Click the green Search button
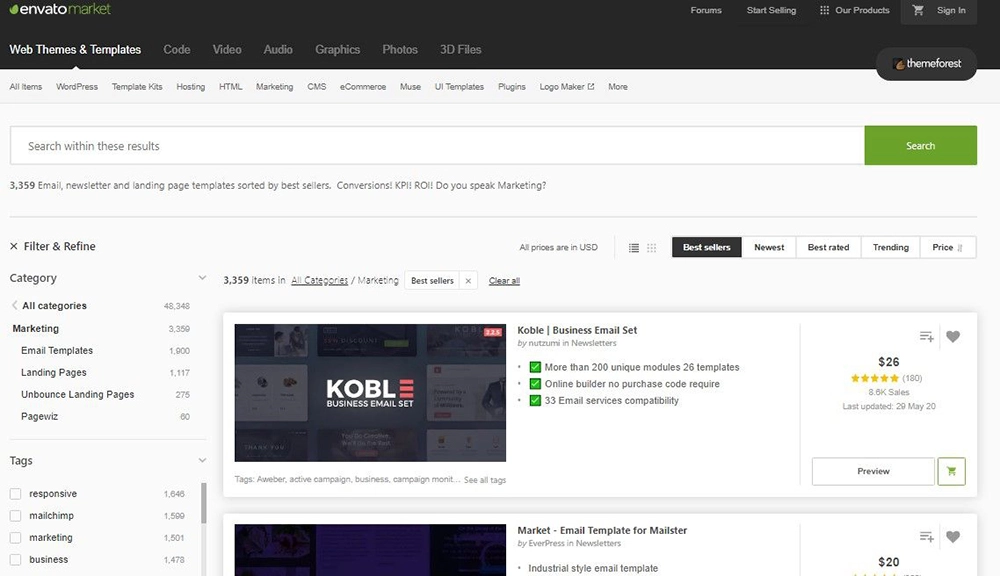This screenshot has width=1000, height=576. [920, 145]
